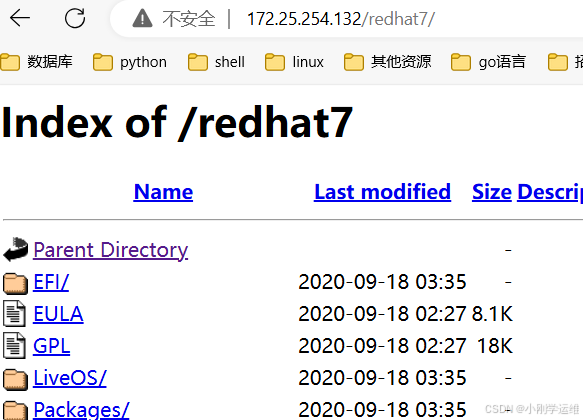Go back with the browser back arrow
The width and height of the screenshot is (583, 420).
20,18
